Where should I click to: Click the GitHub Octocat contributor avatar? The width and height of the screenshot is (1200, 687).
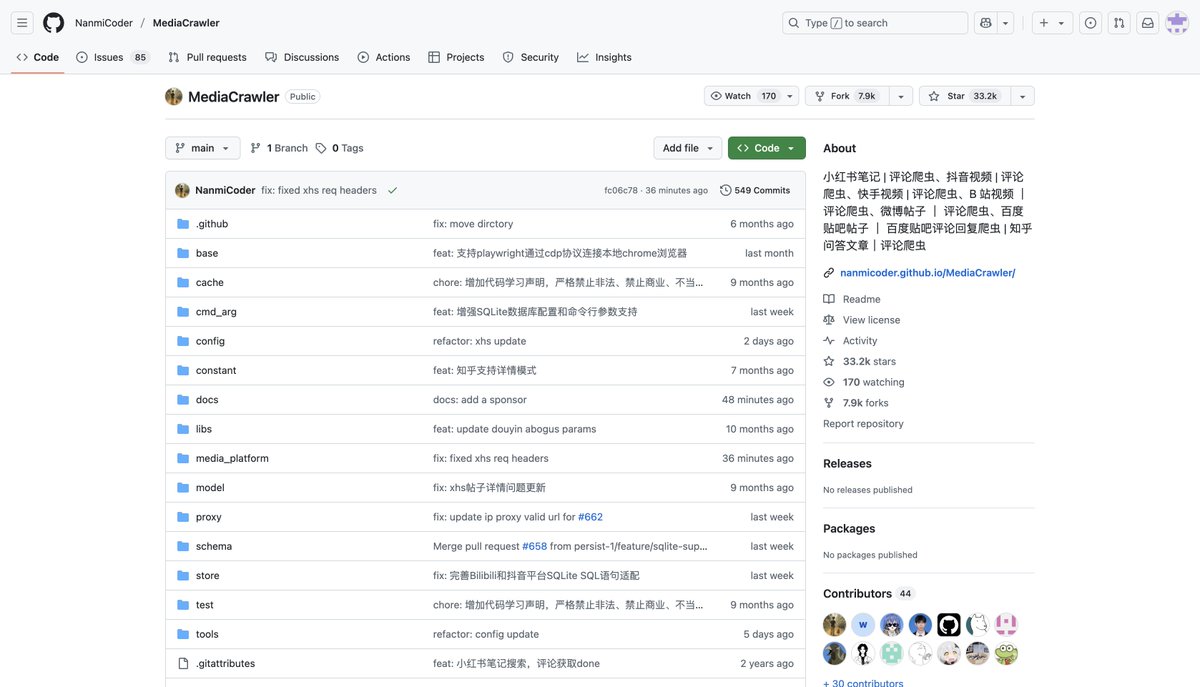[x=949, y=625]
